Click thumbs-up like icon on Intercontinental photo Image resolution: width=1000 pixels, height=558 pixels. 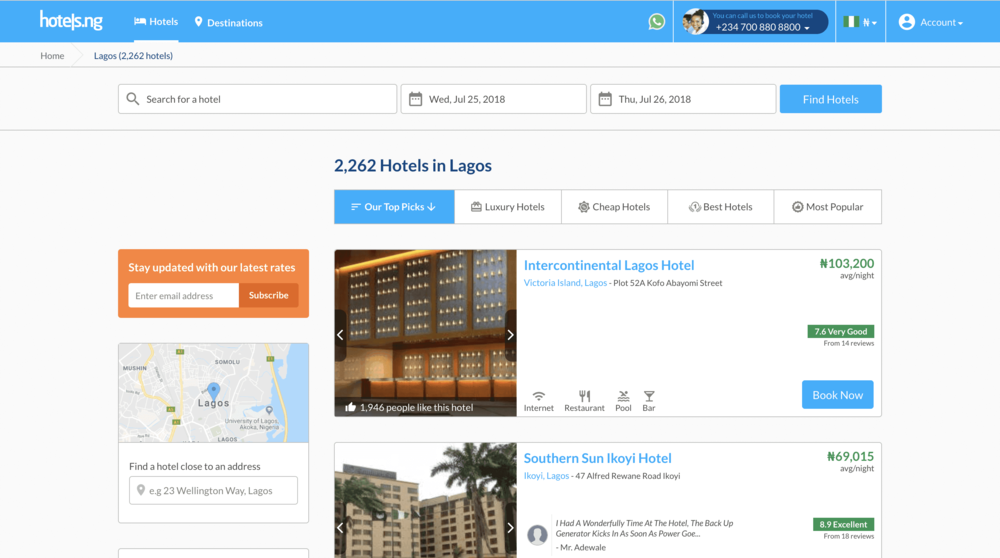(x=350, y=407)
